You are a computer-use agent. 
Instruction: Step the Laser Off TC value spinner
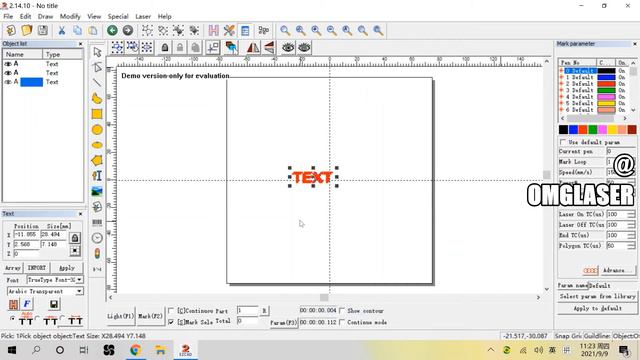coord(631,225)
